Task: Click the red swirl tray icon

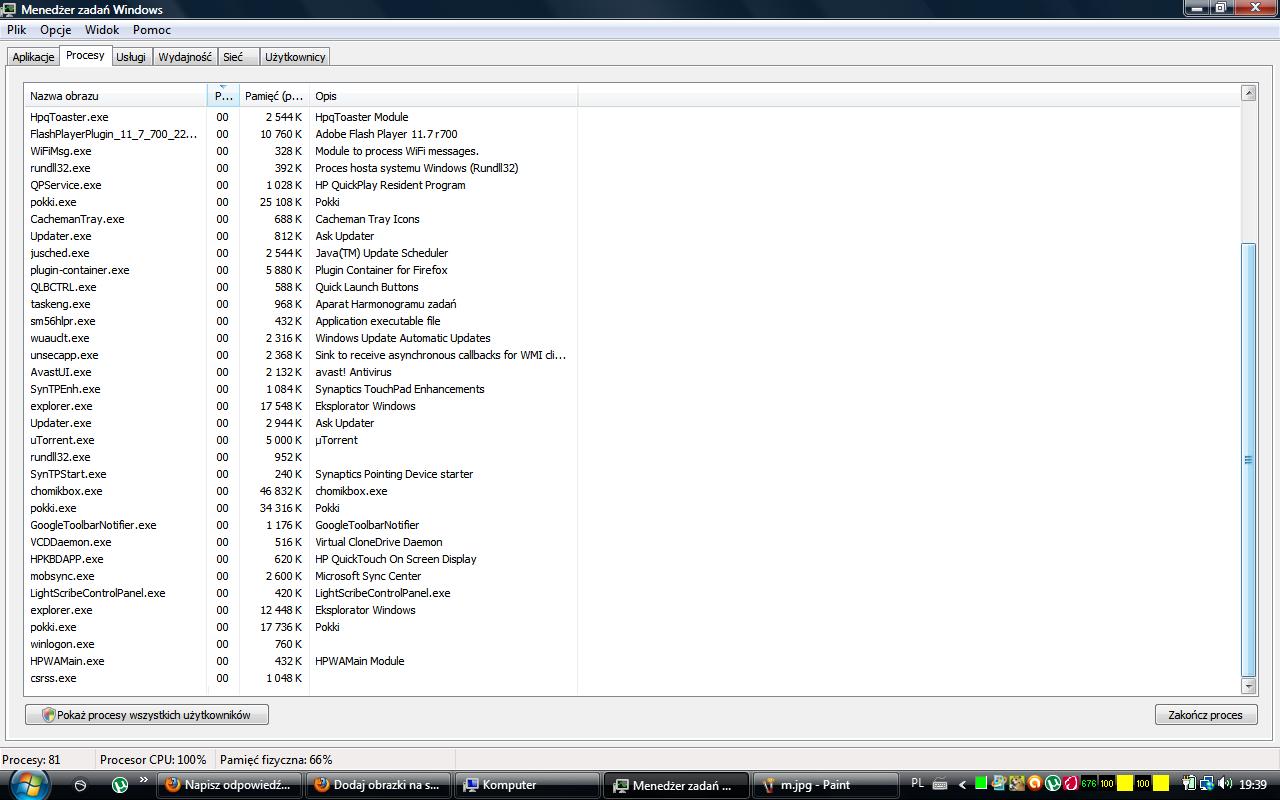Action: (x=1071, y=784)
